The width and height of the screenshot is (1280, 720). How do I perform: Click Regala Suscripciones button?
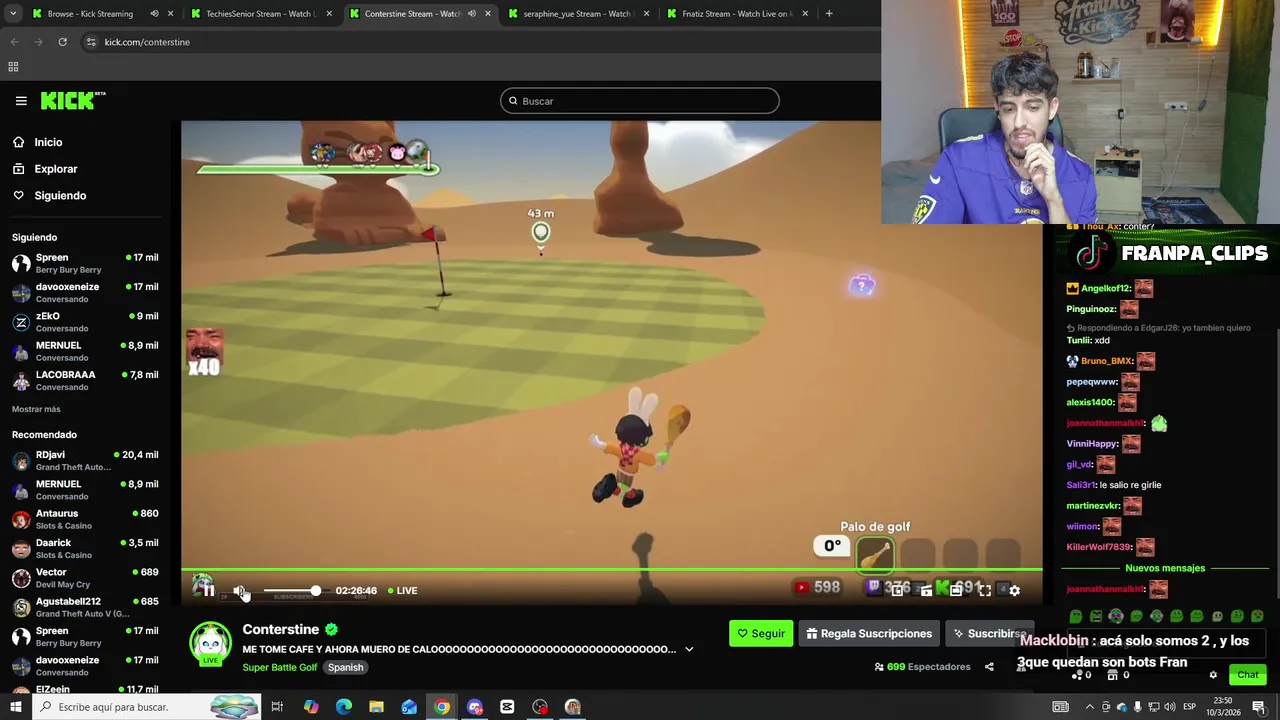click(x=869, y=634)
